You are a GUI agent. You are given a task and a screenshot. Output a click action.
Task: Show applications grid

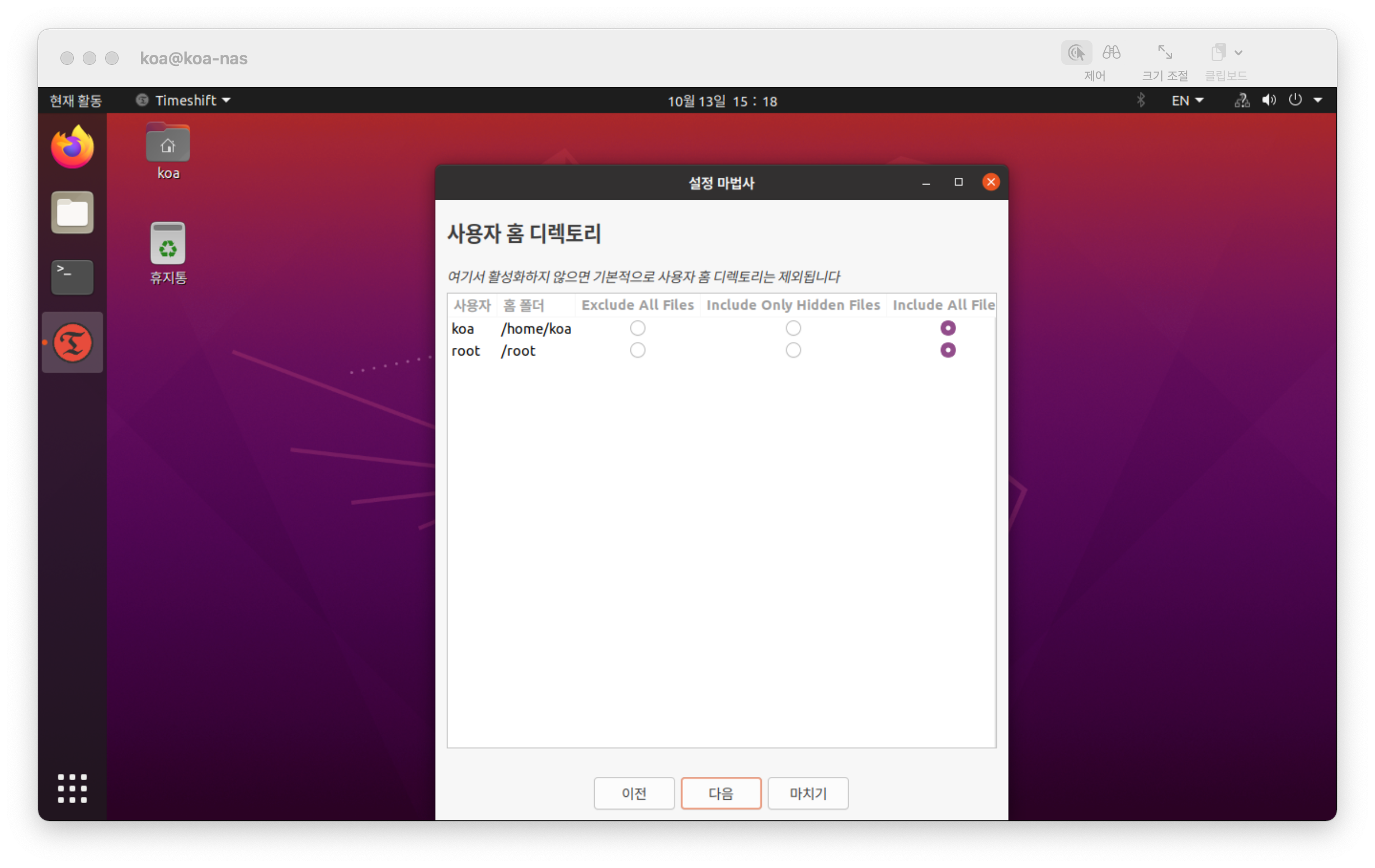coord(72,788)
